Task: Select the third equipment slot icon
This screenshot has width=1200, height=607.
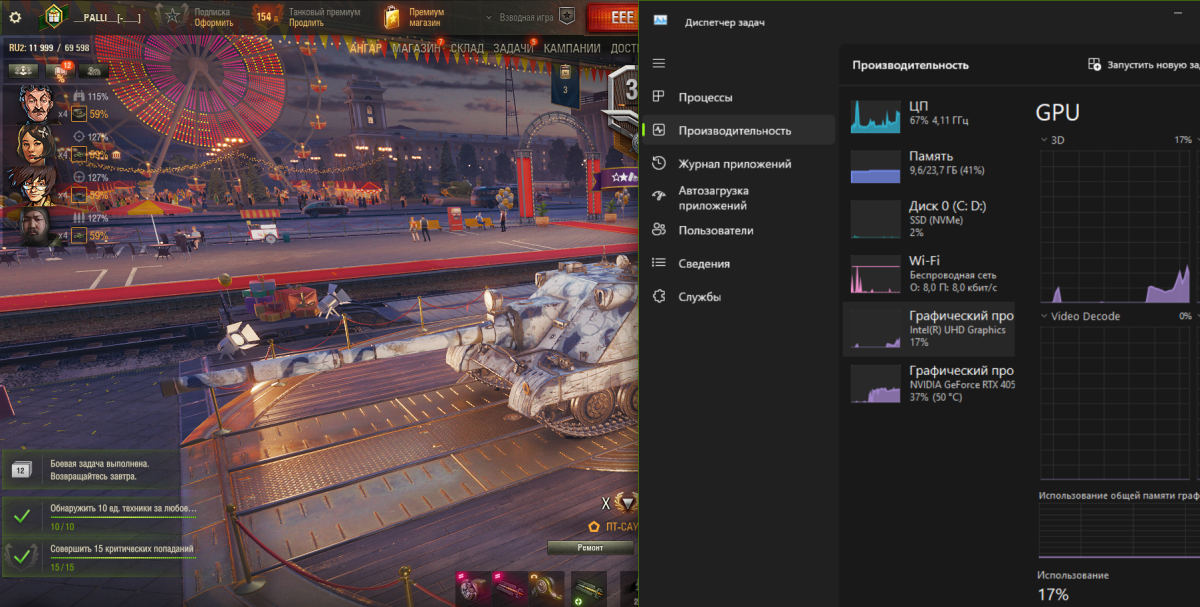Action: [x=544, y=588]
